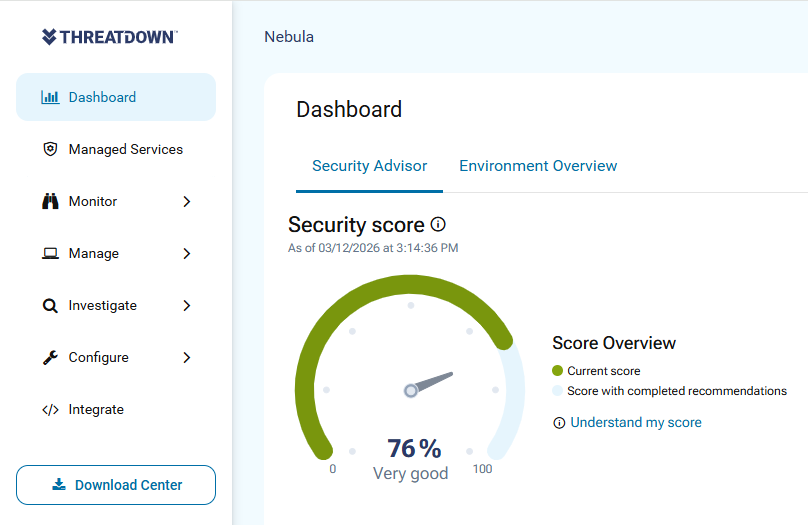Select Manage in the sidebar
Image resolution: width=808 pixels, height=525 pixels.
pos(116,253)
